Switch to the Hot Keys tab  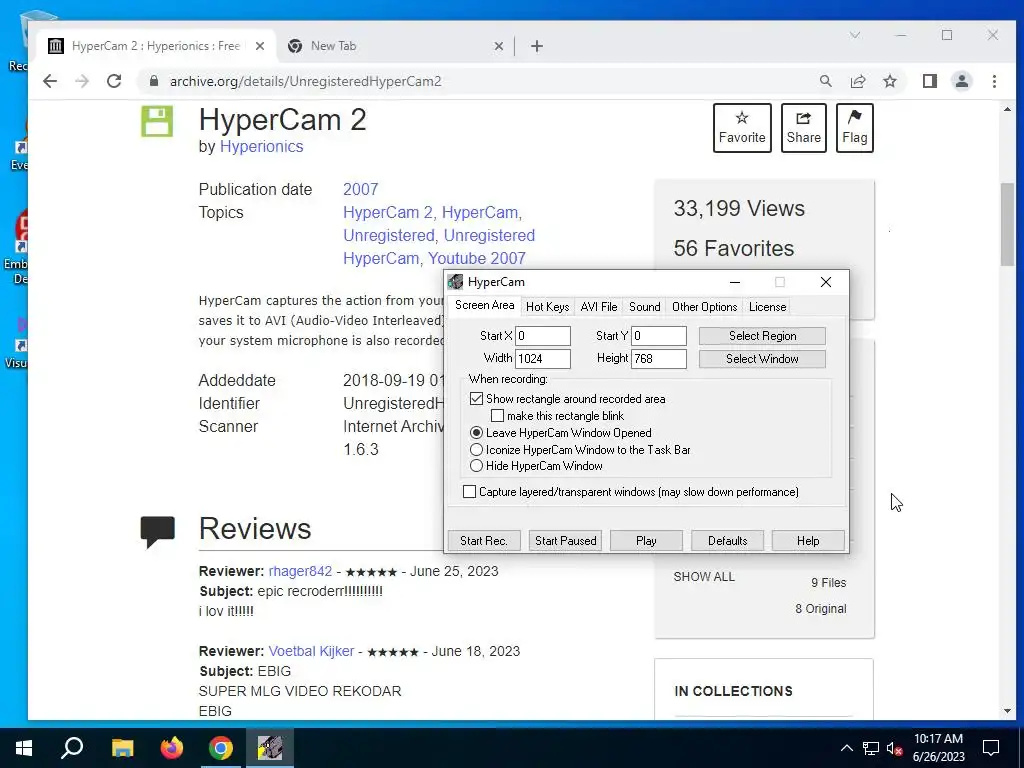coord(547,307)
